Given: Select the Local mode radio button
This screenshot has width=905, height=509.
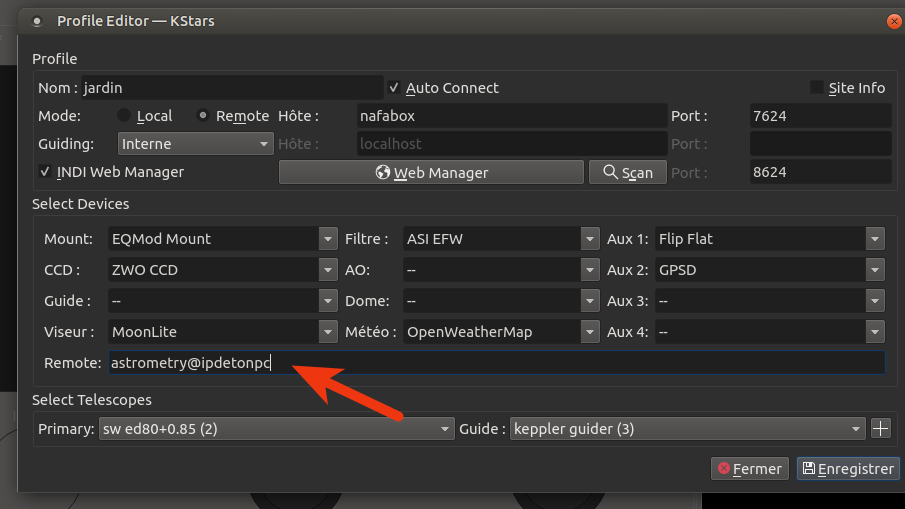Looking at the screenshot, I should click(x=125, y=116).
